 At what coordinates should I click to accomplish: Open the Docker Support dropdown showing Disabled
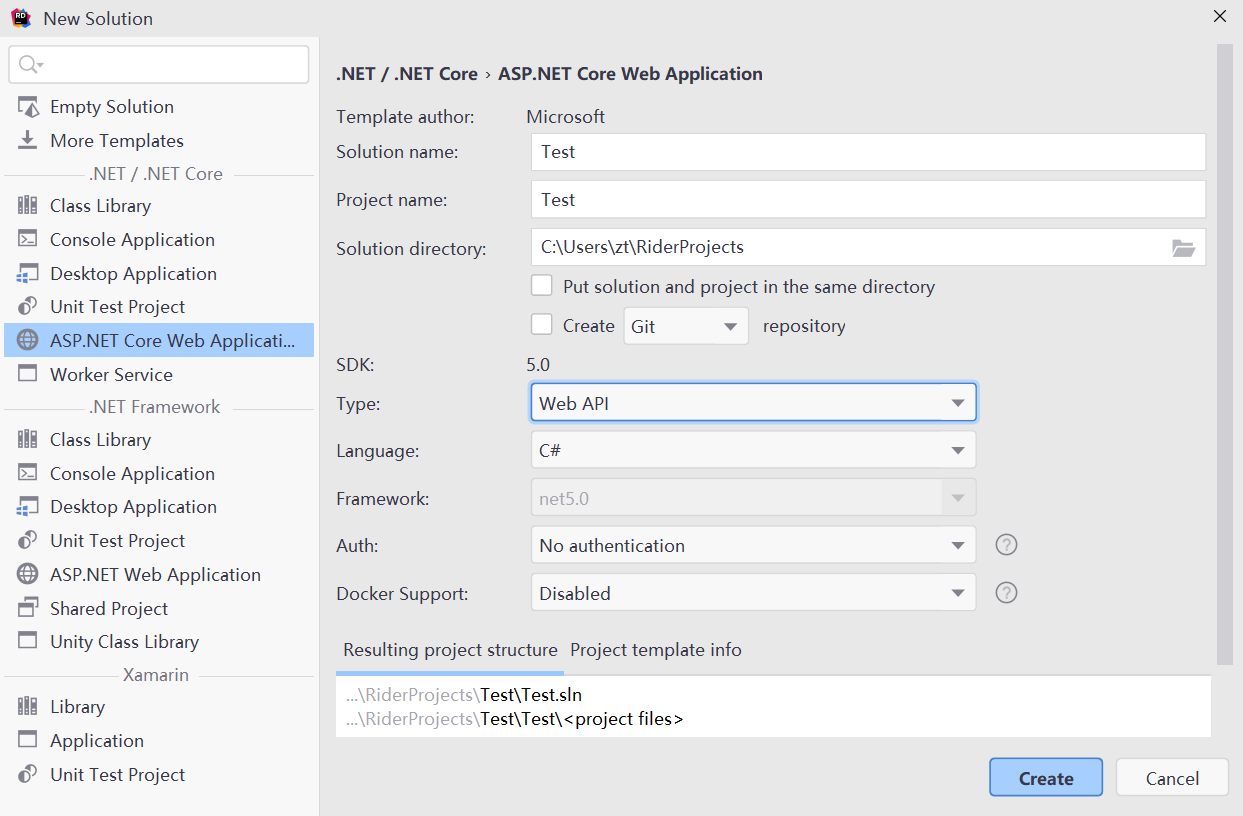[x=753, y=593]
